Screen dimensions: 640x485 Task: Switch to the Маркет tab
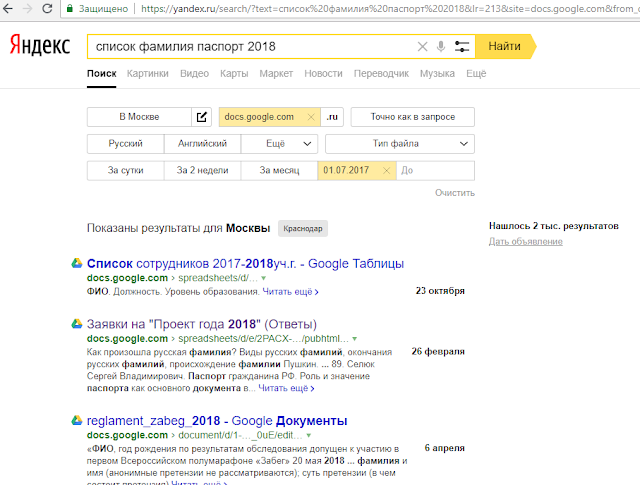tap(276, 73)
